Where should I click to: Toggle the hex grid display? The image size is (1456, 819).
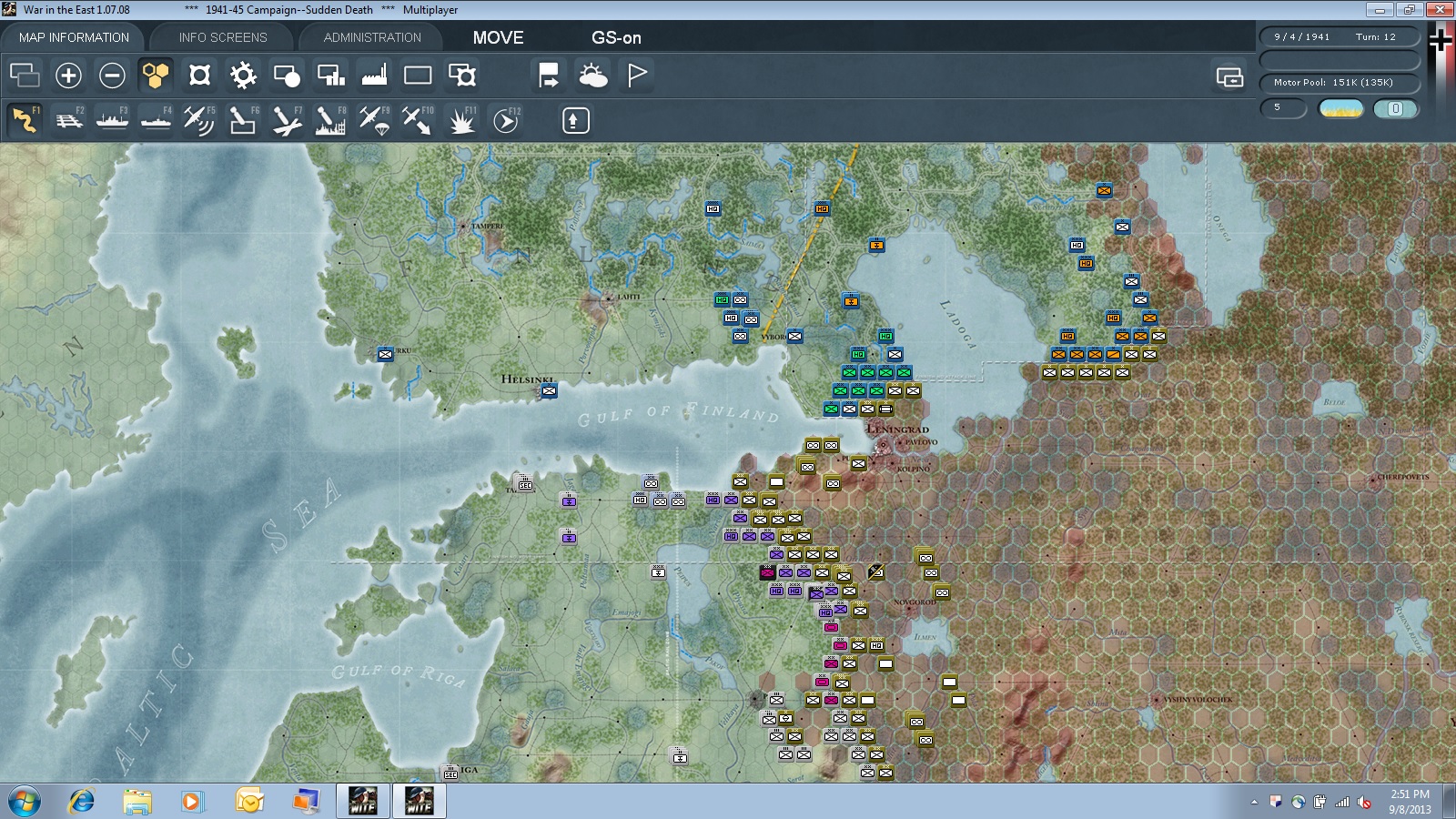tap(156, 75)
